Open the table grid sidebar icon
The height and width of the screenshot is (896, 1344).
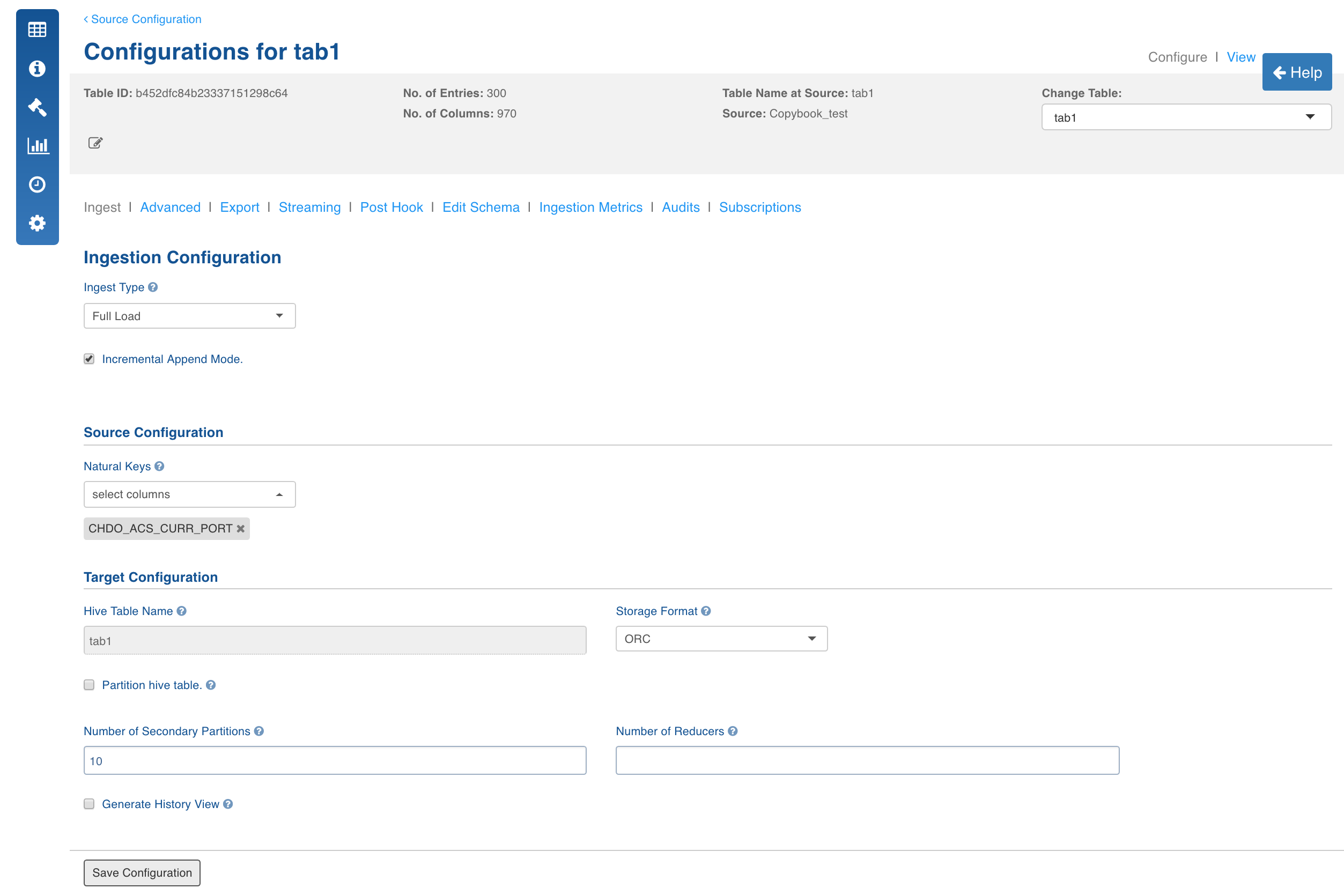(37, 29)
